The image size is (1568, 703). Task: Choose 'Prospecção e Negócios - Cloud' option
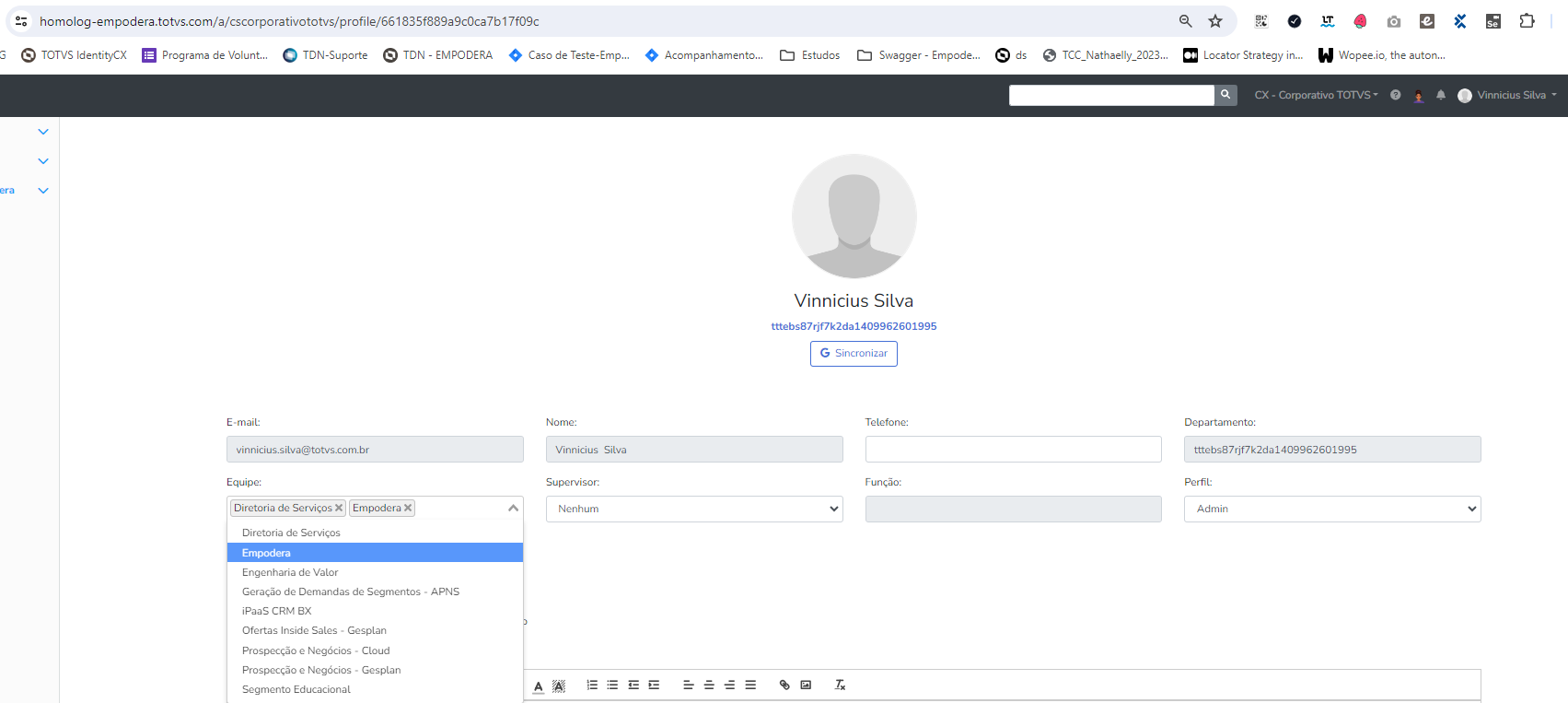point(375,650)
